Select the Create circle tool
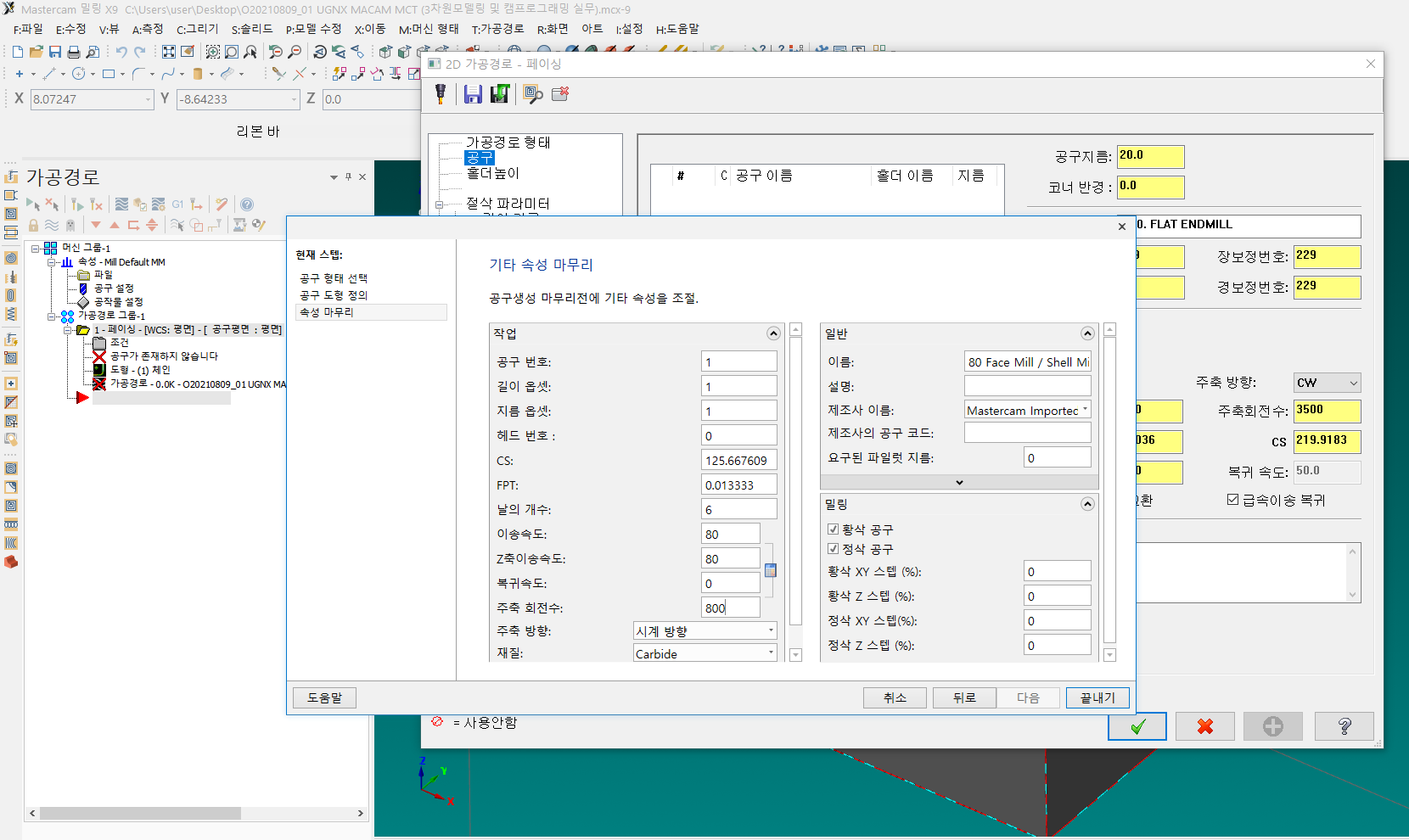The width and height of the screenshot is (1409, 840). point(79,74)
